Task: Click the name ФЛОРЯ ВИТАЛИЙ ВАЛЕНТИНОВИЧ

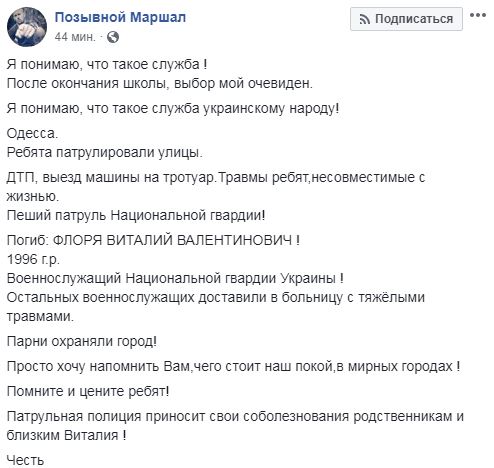Action: pos(172,240)
